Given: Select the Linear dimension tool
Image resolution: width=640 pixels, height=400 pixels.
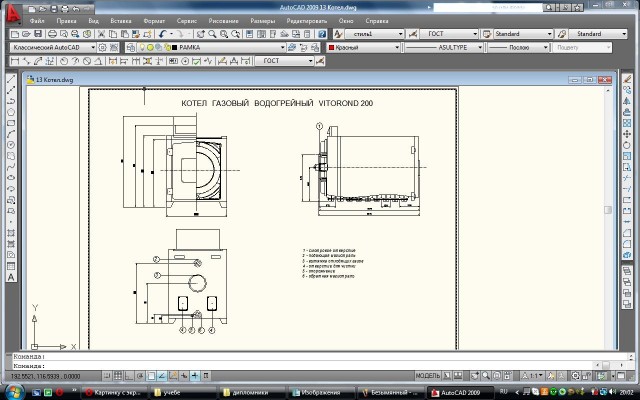Looking at the screenshot, I should [15, 61].
